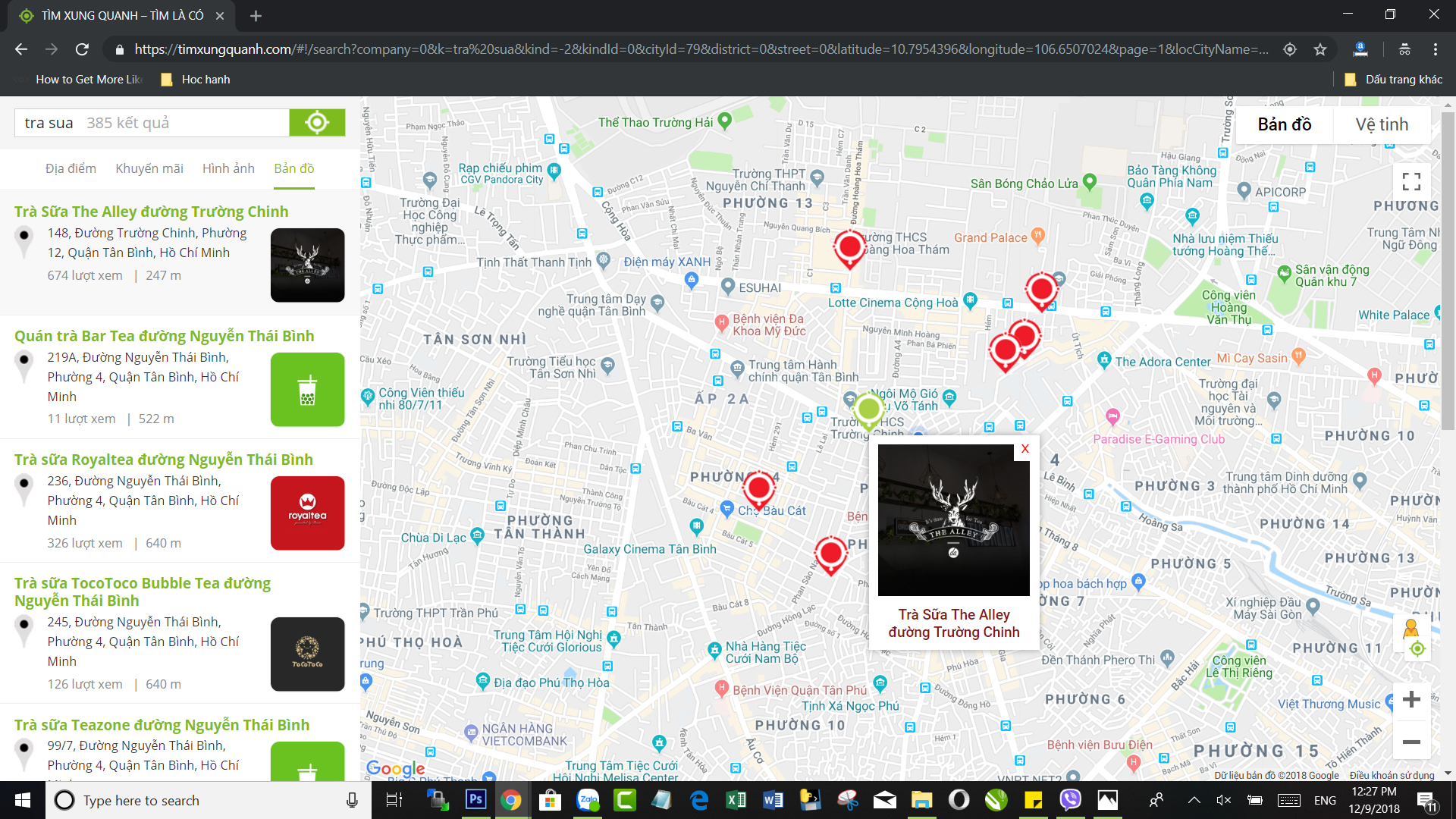Open Dấu trang khác bookmarks folder
This screenshot has height=819, width=1456.
(x=1393, y=80)
